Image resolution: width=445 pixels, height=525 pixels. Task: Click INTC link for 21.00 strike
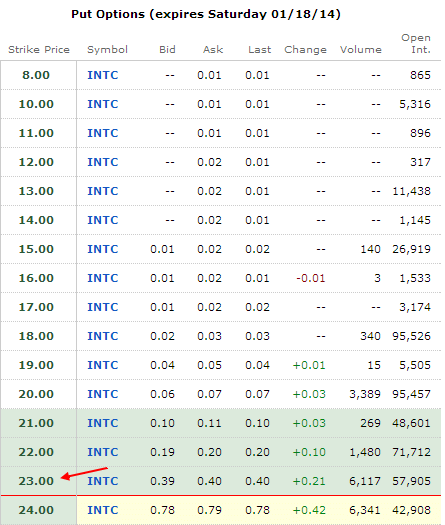[x=102, y=423]
